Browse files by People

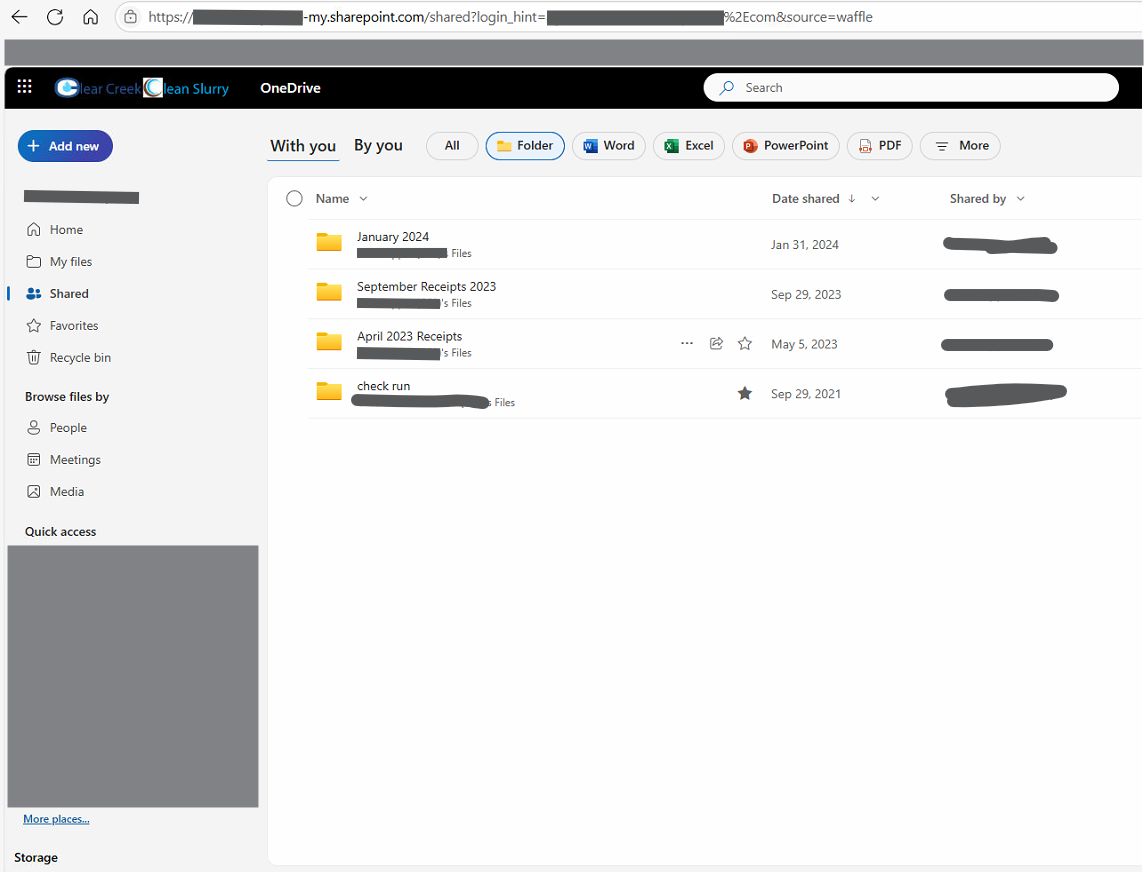57,428
